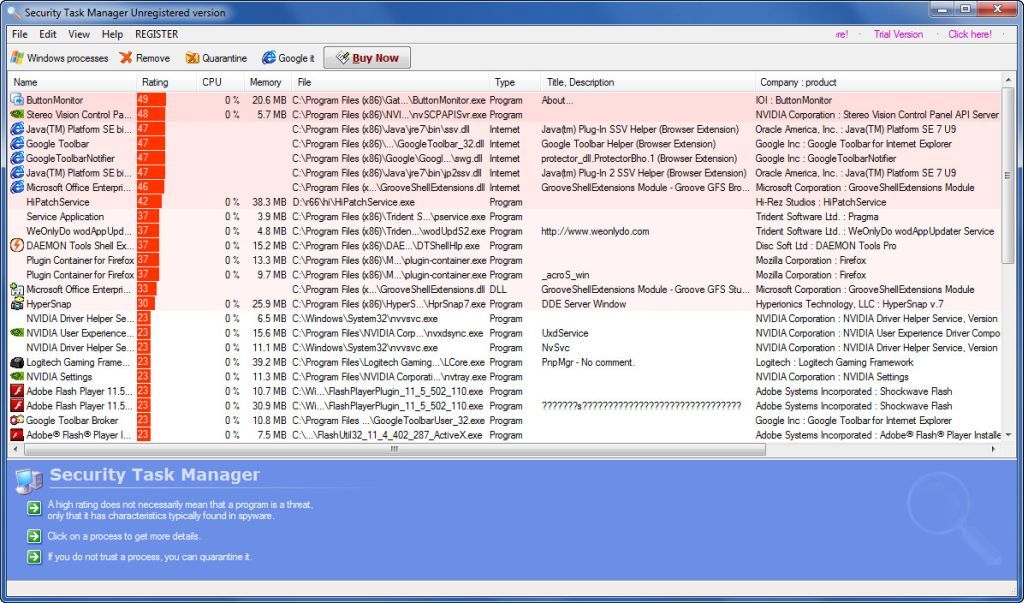Click green arrow beside 'Click on a process'
This screenshot has width=1024, height=603.
coord(34,536)
